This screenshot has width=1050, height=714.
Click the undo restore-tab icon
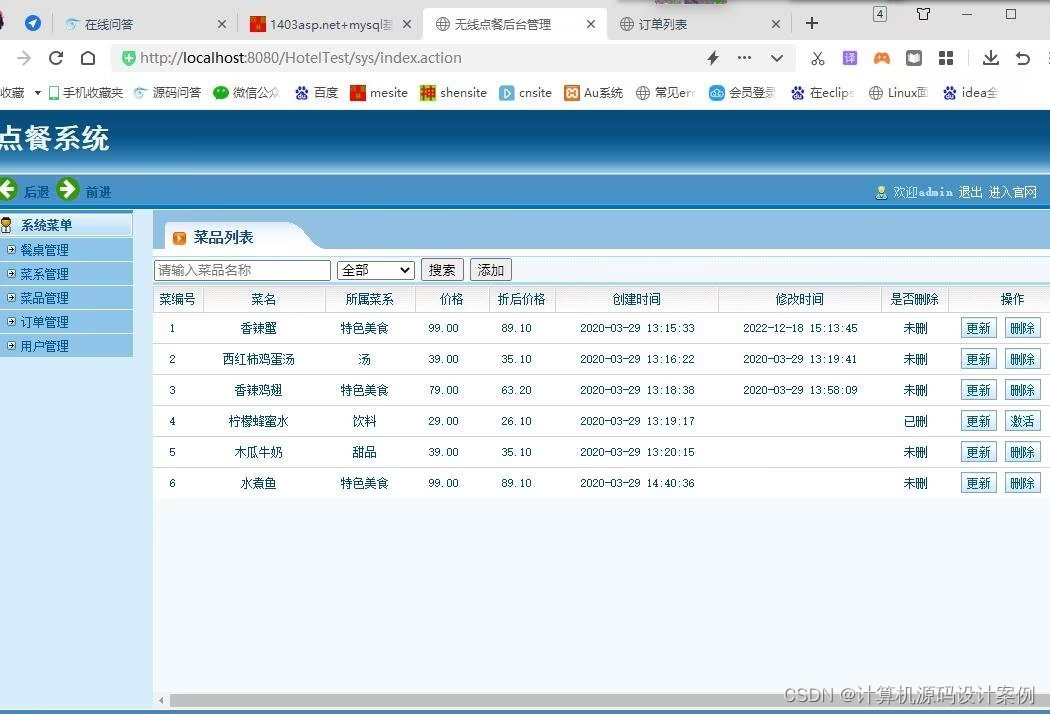click(x=1023, y=58)
